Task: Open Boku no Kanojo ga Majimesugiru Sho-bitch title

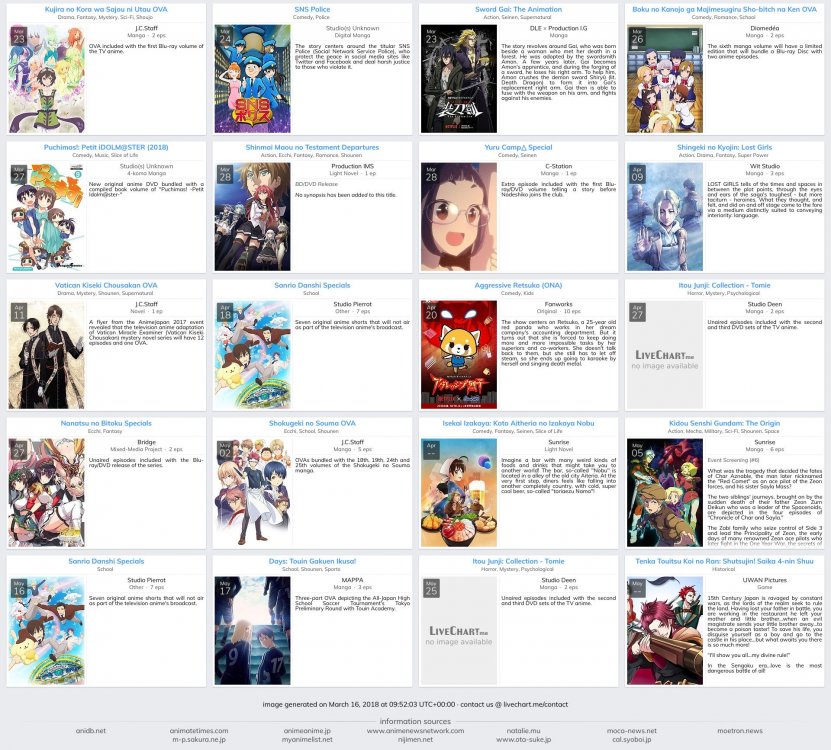Action: point(724,10)
